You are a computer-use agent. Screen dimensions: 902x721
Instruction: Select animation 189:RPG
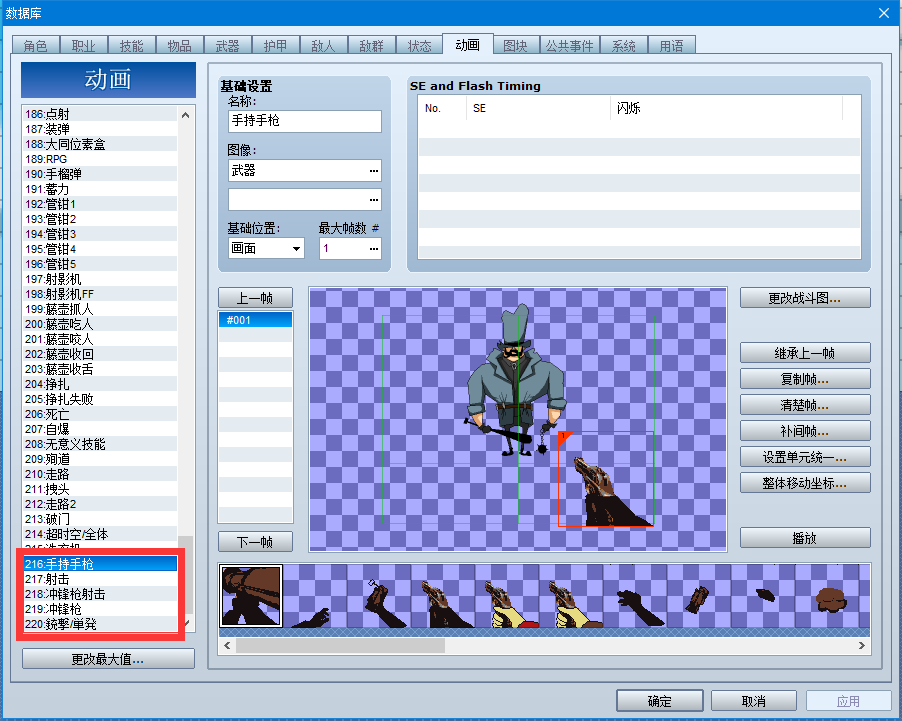click(x=100, y=159)
